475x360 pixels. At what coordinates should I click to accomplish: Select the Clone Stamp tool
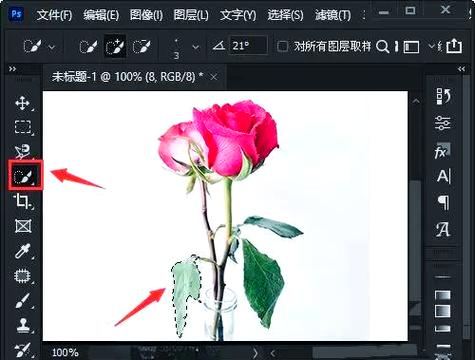tap(23, 325)
